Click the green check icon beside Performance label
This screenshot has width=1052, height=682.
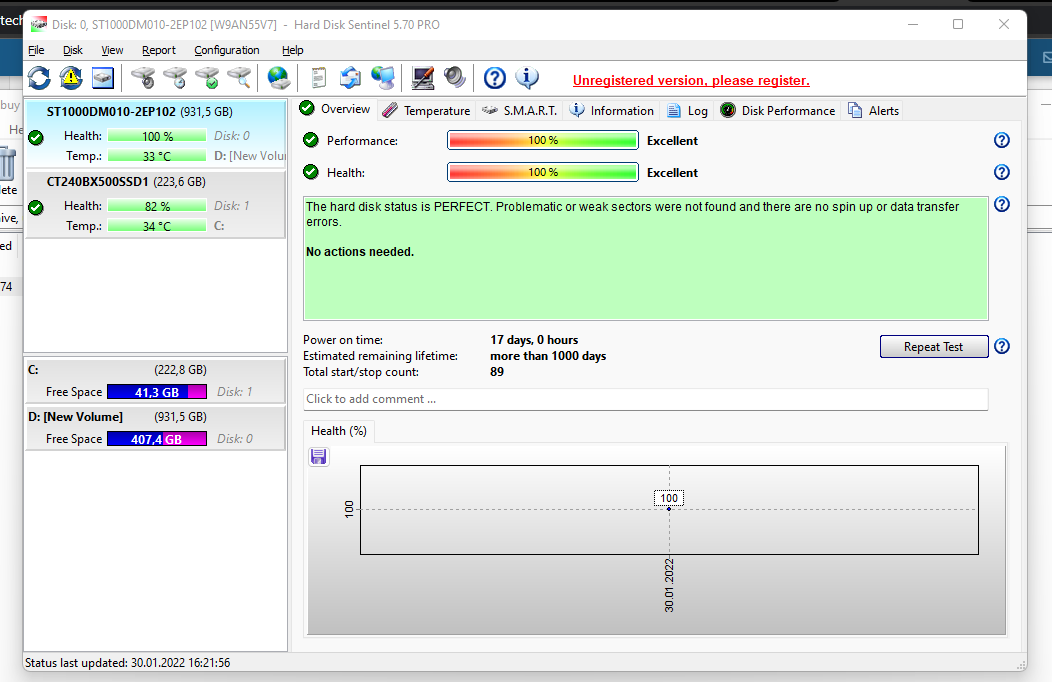pyautogui.click(x=311, y=140)
